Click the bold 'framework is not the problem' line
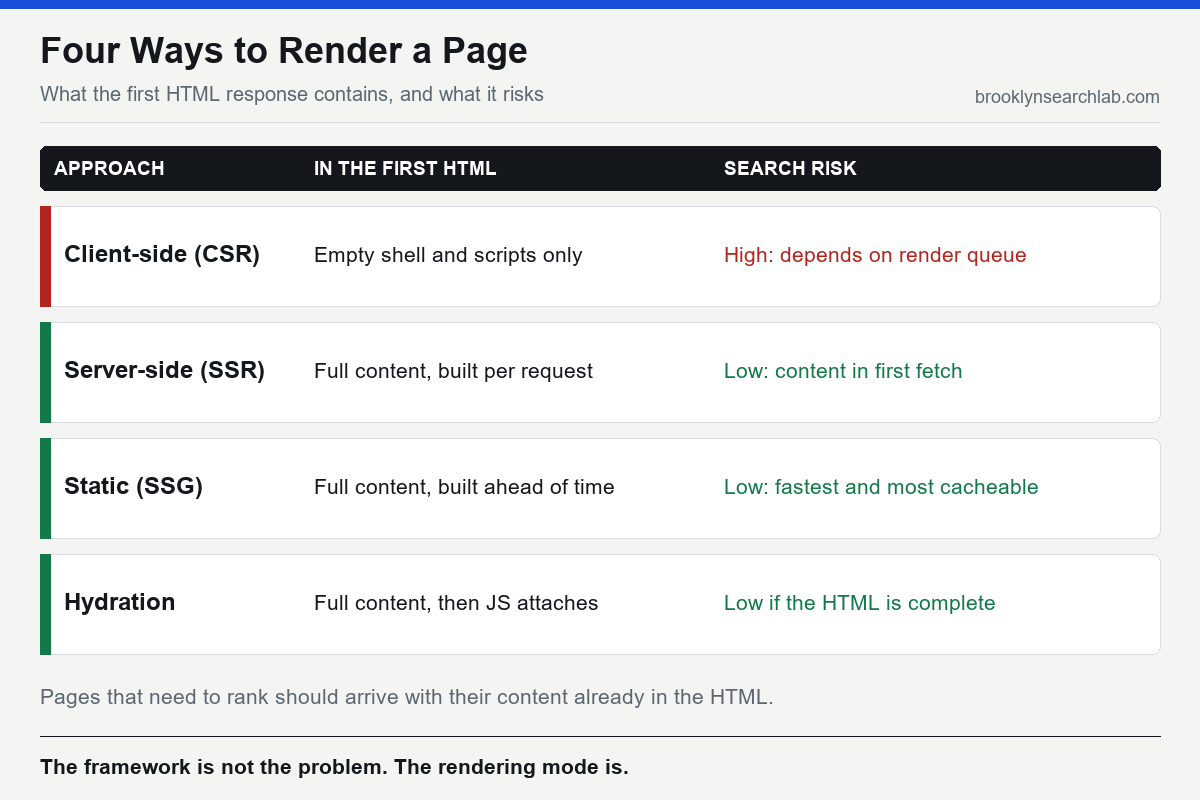The image size is (1200, 800). tap(334, 768)
